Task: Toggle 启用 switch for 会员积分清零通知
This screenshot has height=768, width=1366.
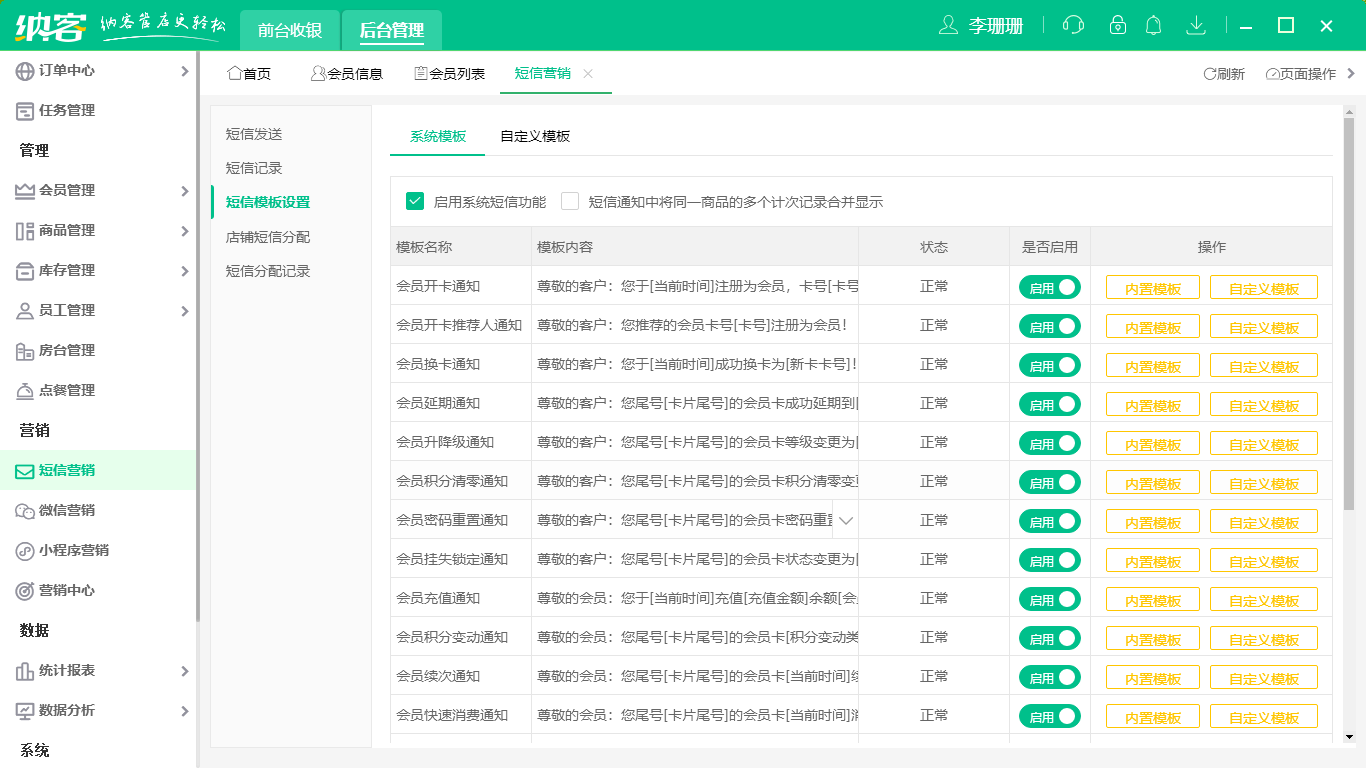Action: pos(1050,482)
